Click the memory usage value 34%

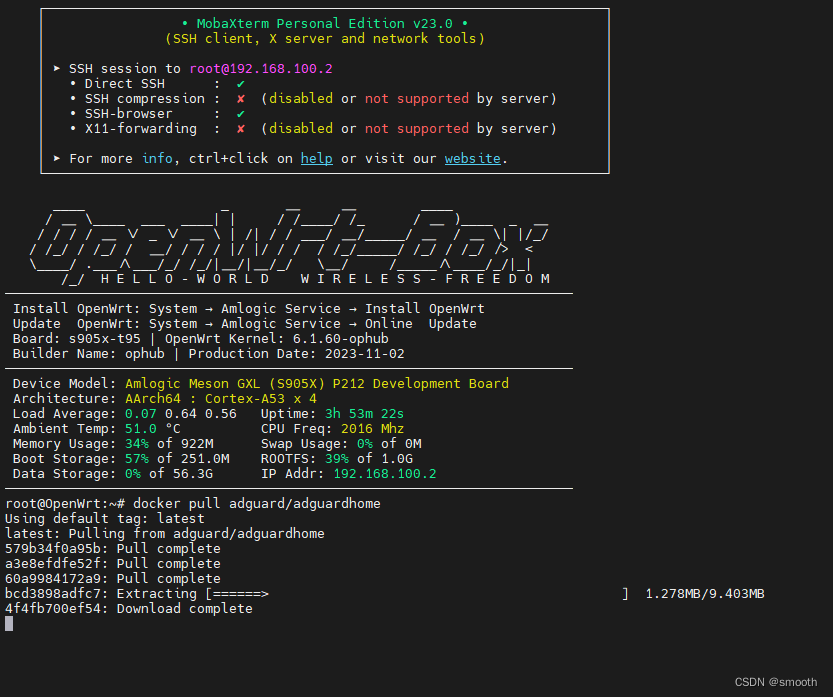click(x=137, y=444)
